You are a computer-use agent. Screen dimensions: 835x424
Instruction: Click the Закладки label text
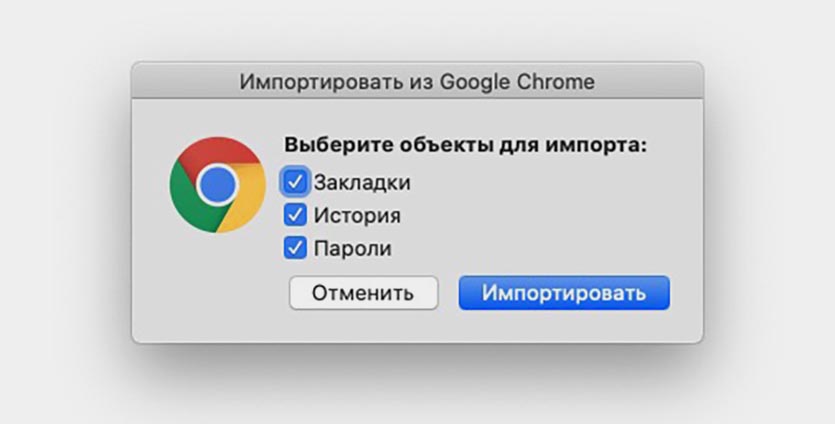[x=361, y=183]
